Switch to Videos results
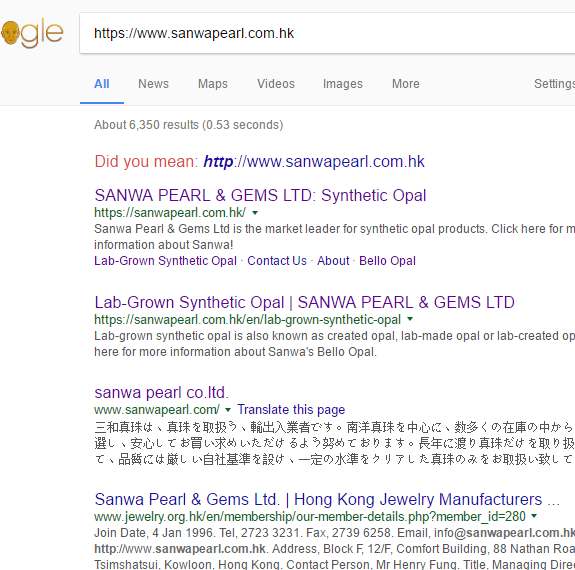 276,84
